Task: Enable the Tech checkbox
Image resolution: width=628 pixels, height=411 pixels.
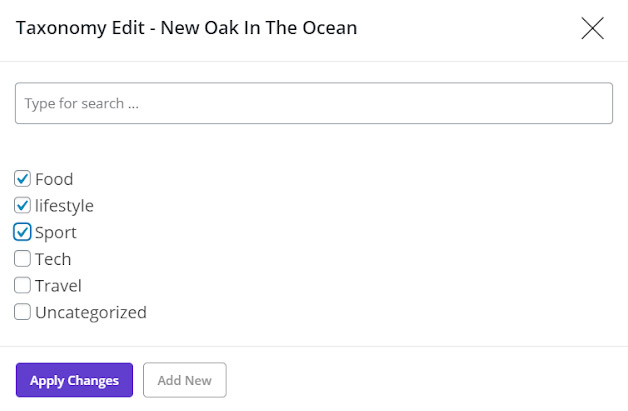Action: coord(23,259)
